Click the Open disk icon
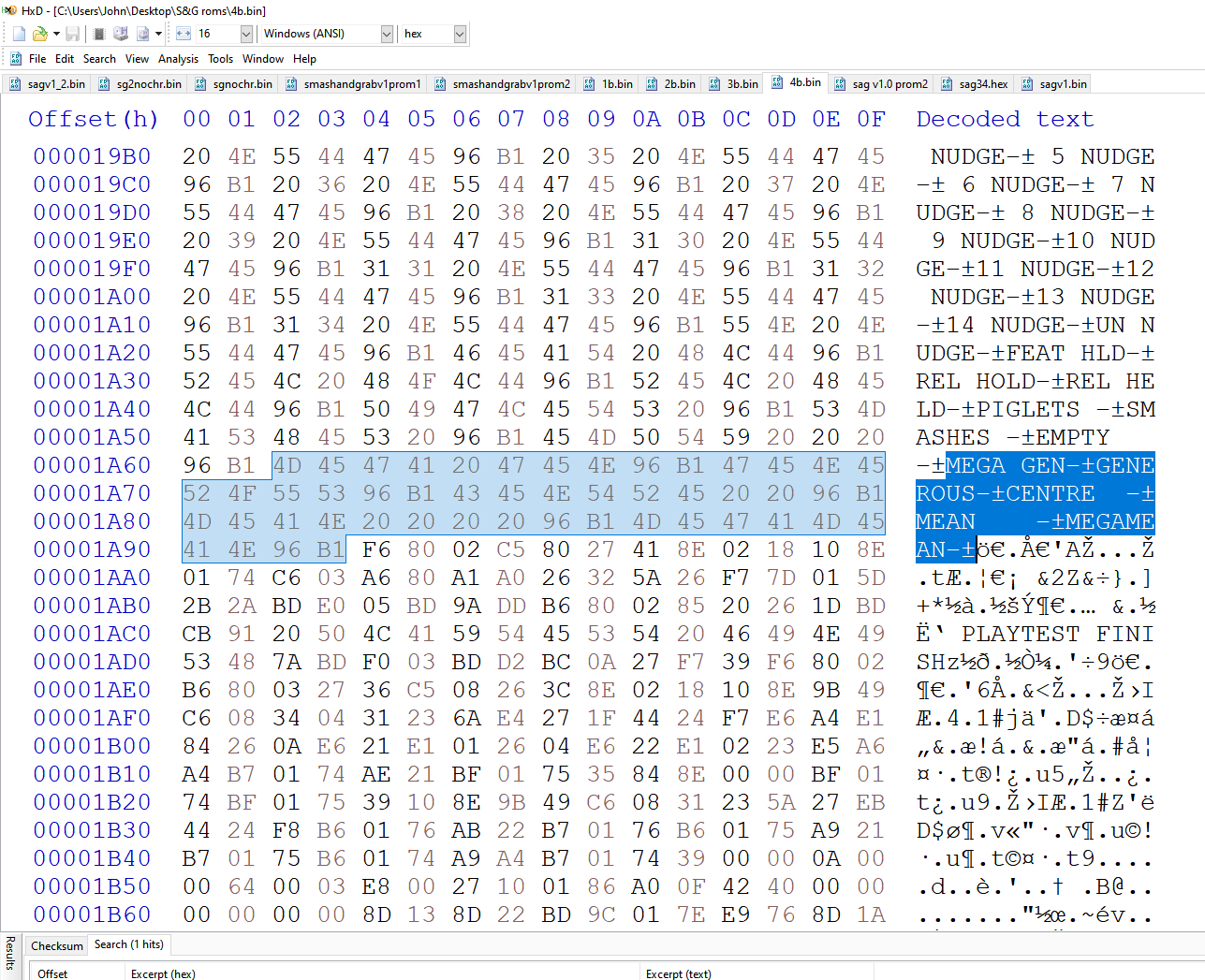Screen dimensions: 1205x980 coord(121,34)
